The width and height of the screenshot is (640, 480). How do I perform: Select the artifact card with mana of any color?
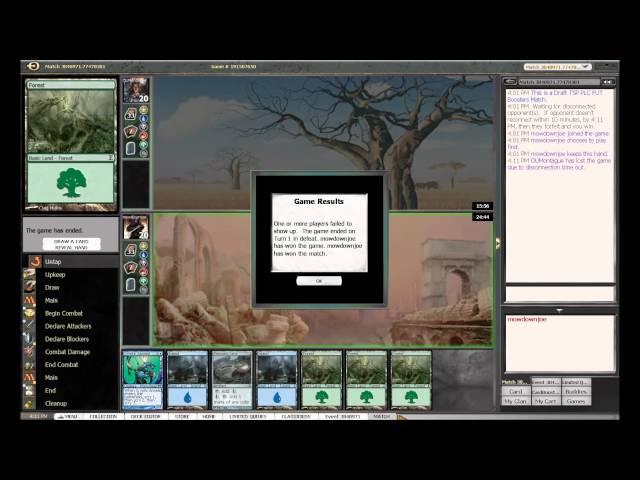point(232,380)
